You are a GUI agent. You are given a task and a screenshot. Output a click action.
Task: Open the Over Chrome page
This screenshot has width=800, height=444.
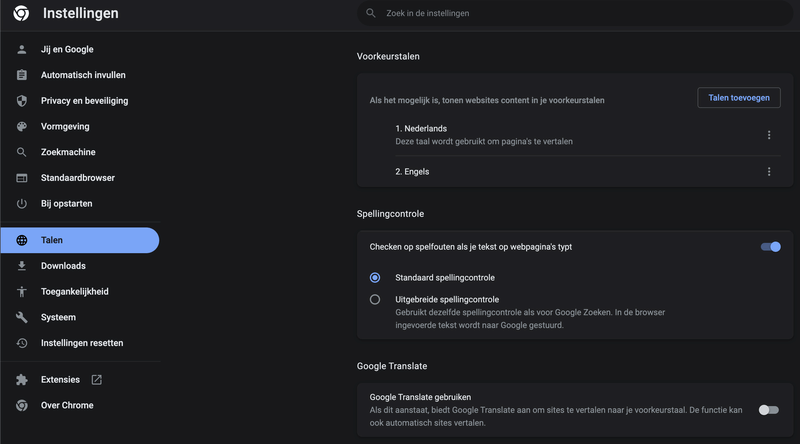(67, 405)
